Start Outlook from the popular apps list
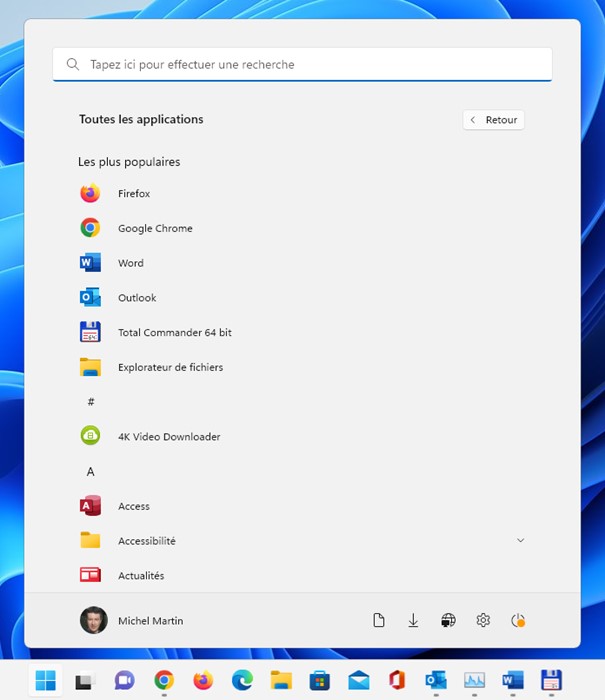The width and height of the screenshot is (605, 700). pos(136,298)
